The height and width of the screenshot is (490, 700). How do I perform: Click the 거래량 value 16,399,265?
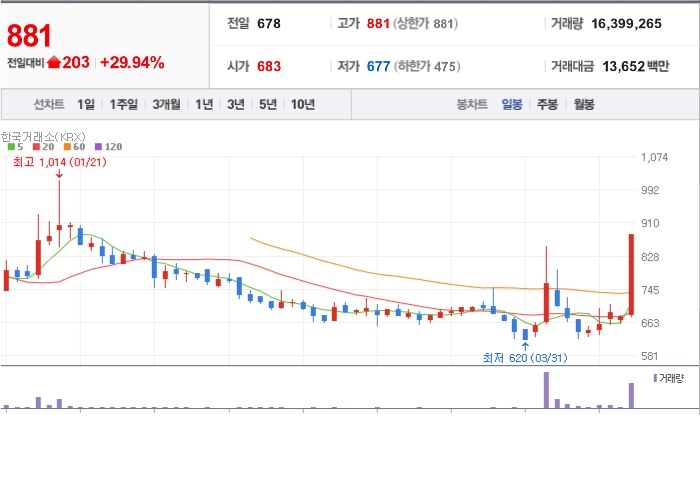point(626,24)
